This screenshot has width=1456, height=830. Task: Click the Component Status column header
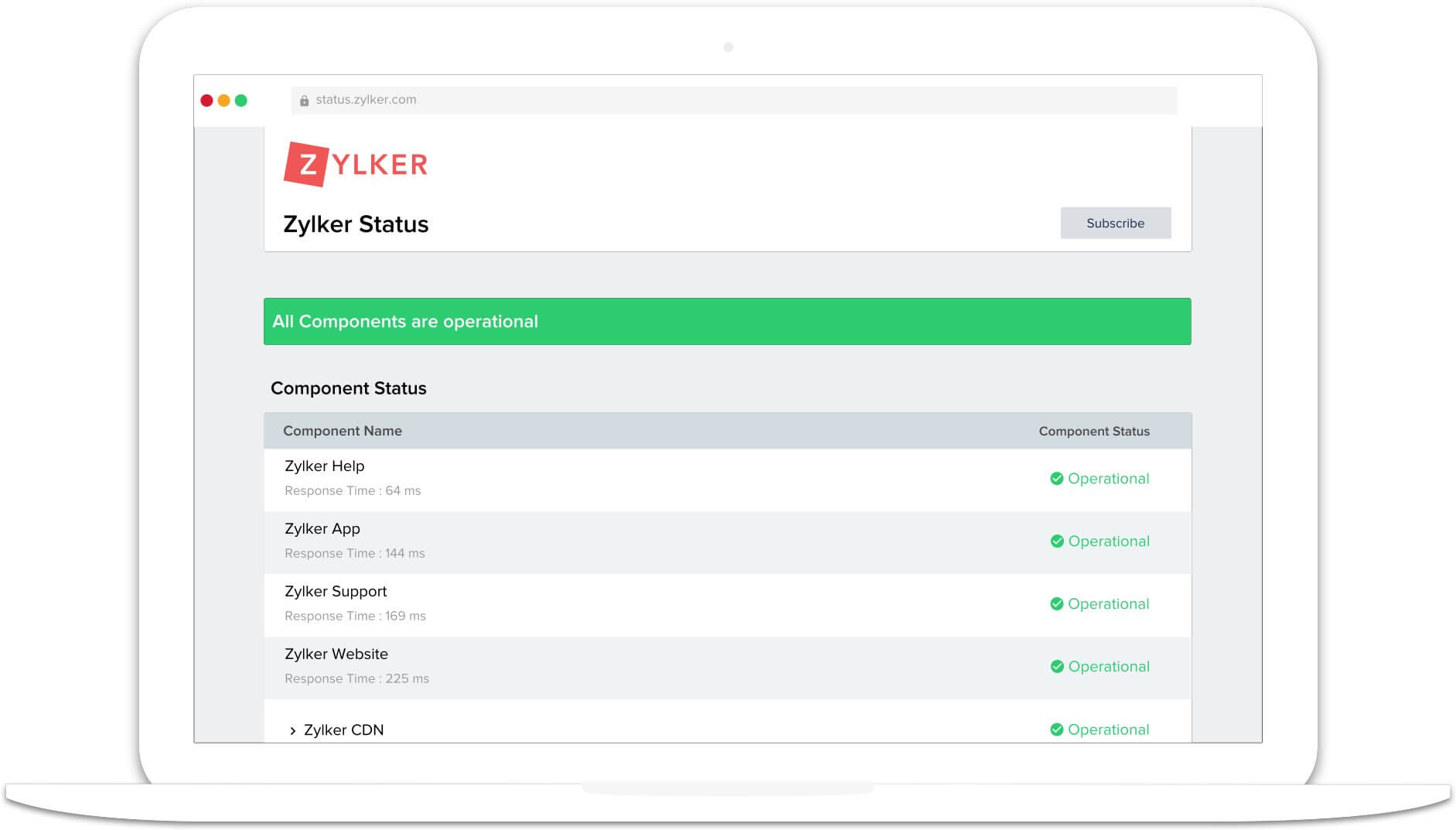(1093, 431)
